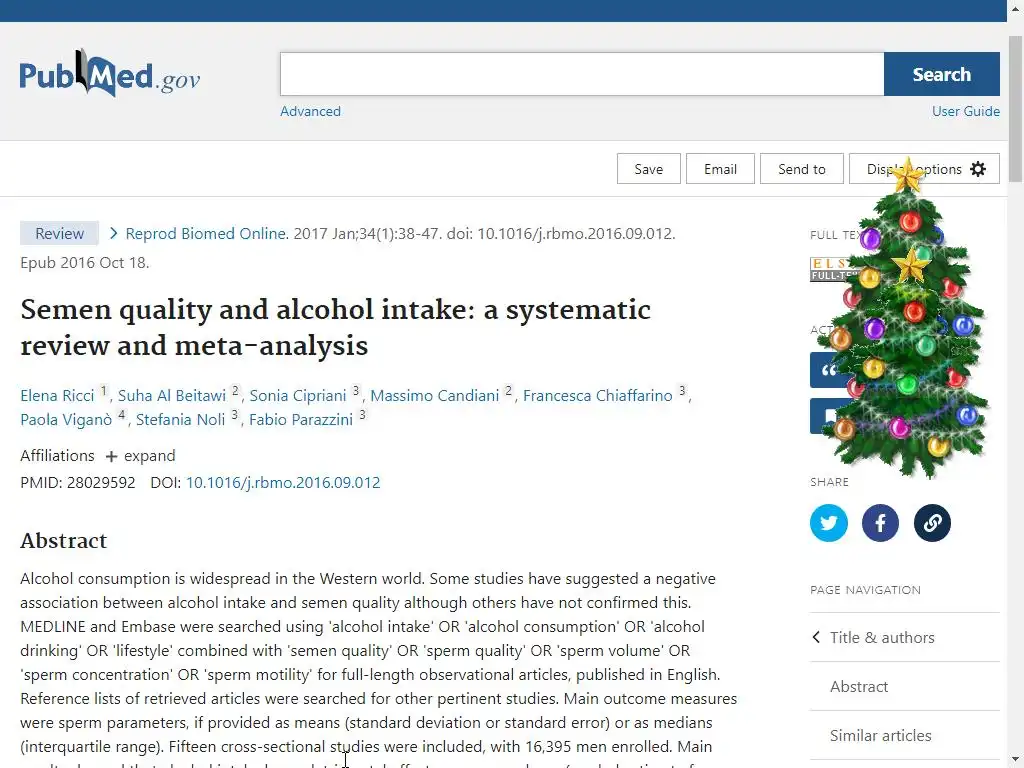Click the Search button
1024x768 pixels.
[x=941, y=74]
